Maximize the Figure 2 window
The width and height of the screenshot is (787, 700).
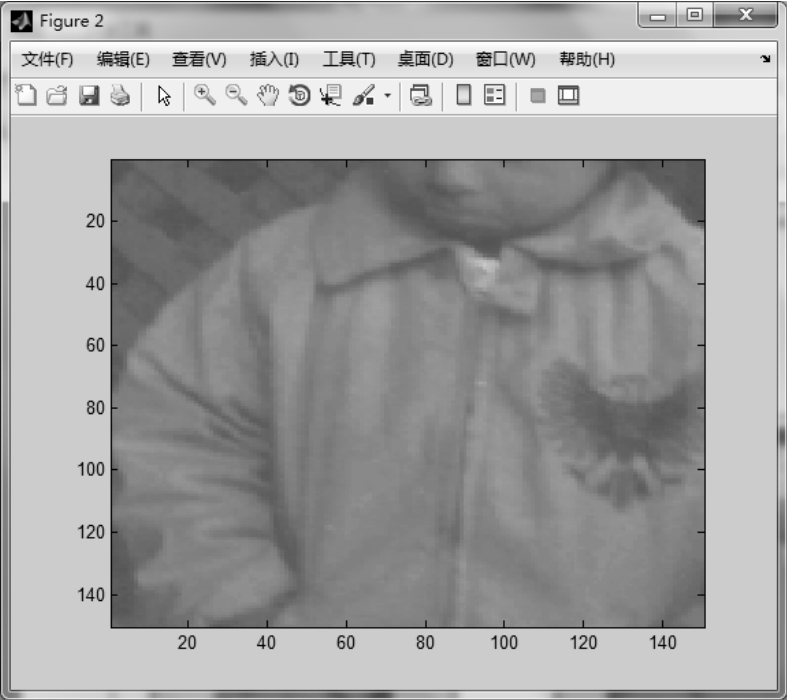coord(695,16)
